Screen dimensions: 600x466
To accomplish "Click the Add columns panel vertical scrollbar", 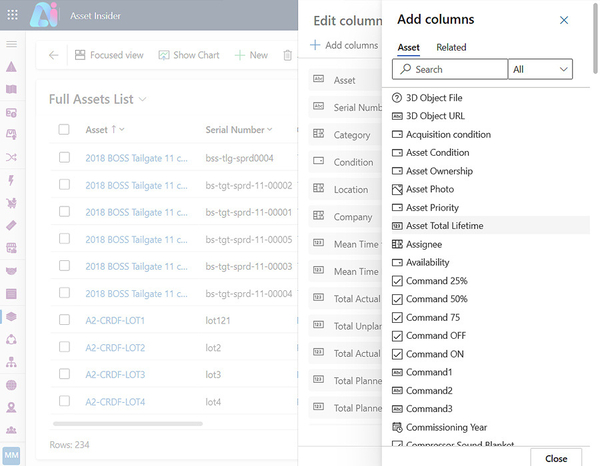I will click(595, 37).
